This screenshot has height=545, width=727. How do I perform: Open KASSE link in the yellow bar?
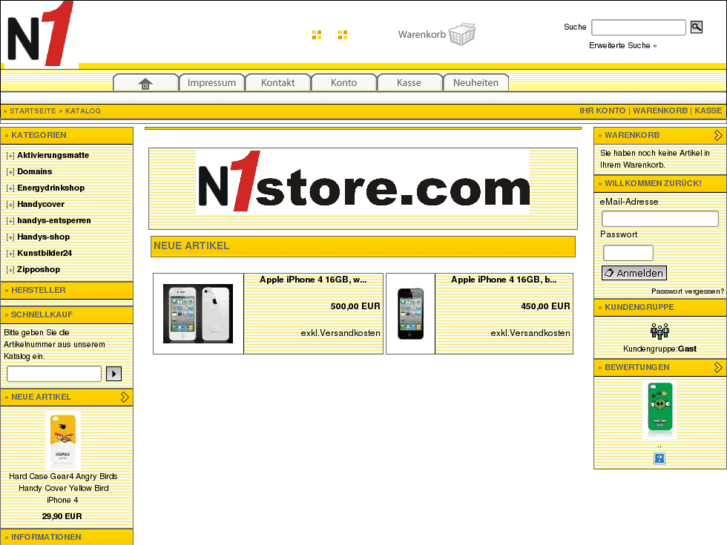pos(708,111)
